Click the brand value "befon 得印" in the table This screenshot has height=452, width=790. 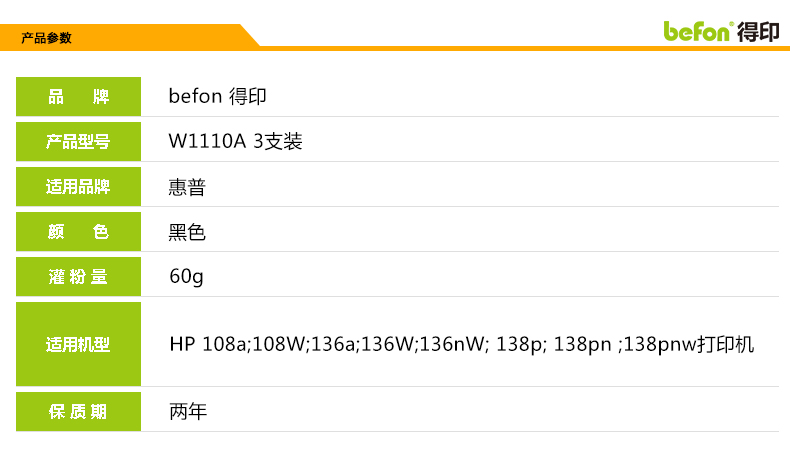click(x=218, y=97)
